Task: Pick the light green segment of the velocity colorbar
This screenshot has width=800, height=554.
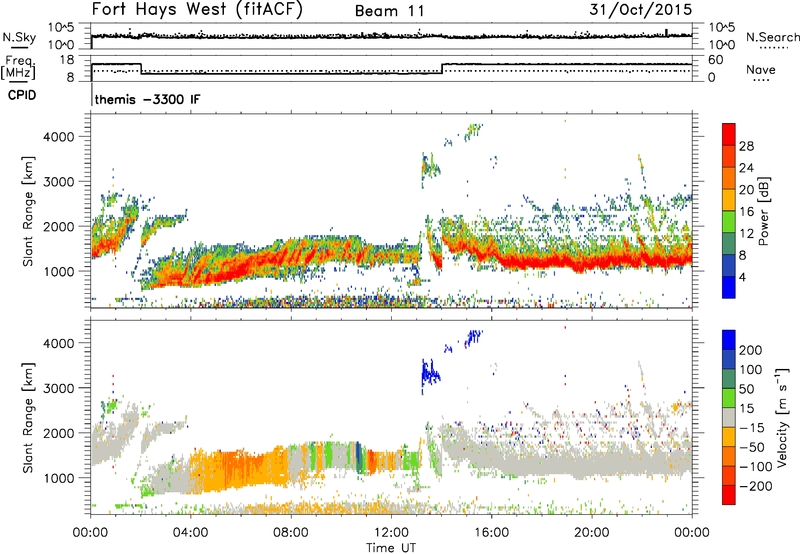Action: (x=729, y=398)
